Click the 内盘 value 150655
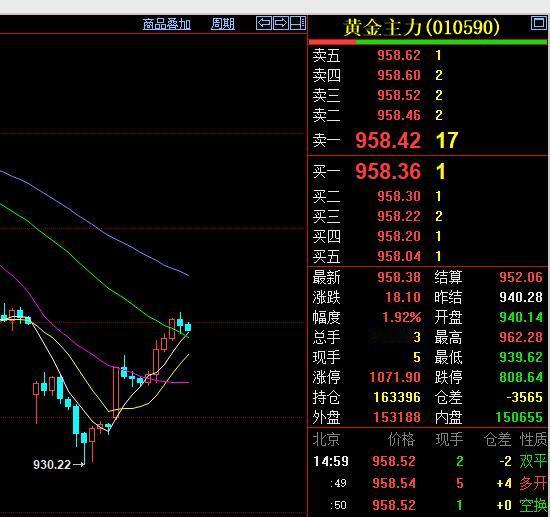The width and height of the screenshot is (550, 517). click(519, 417)
